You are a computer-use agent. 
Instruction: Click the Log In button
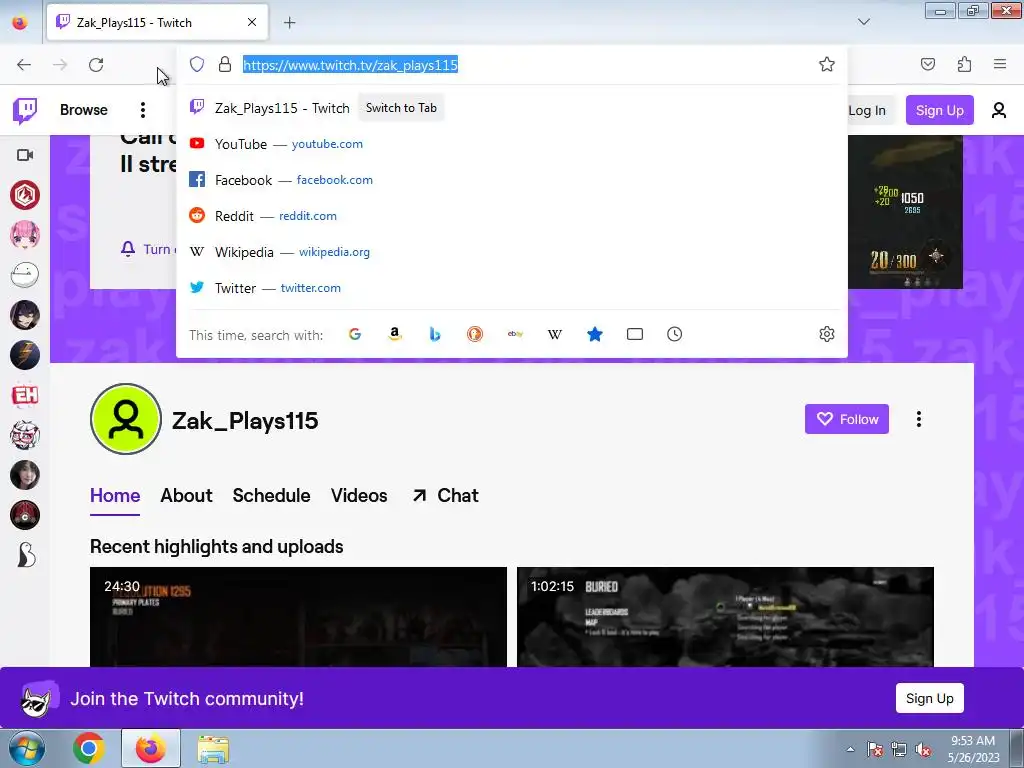[x=867, y=110]
